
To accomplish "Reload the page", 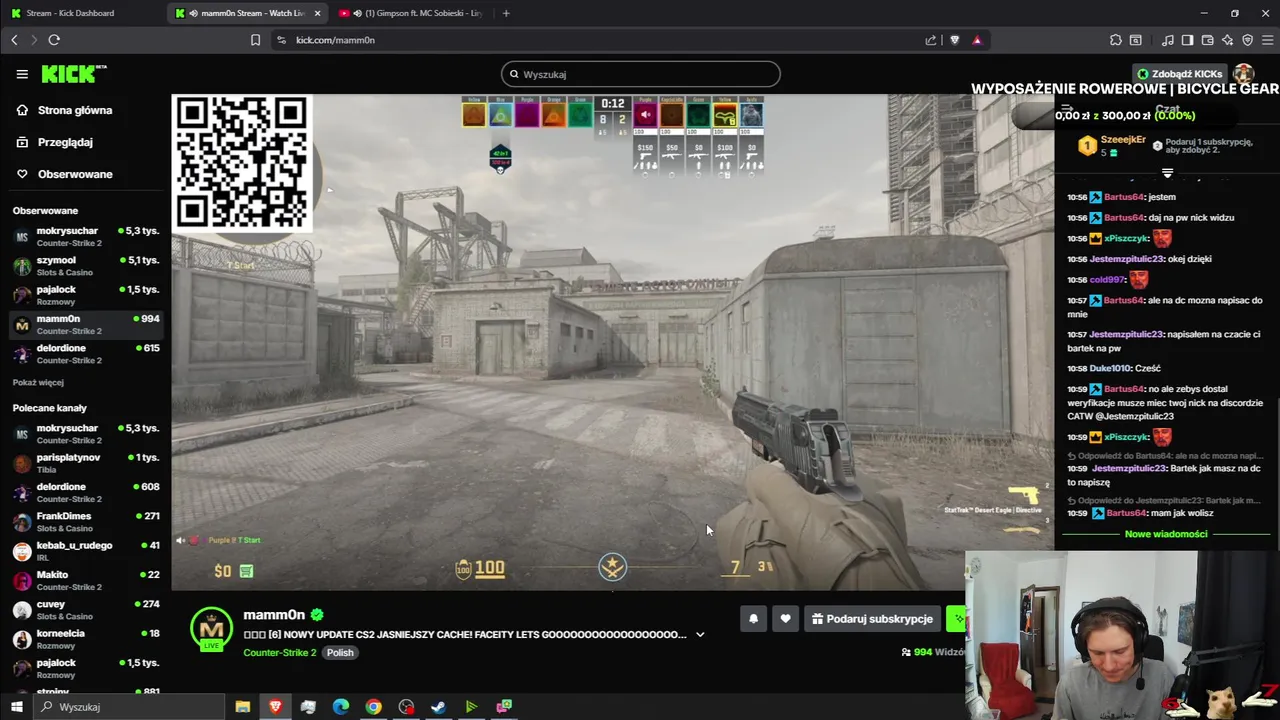I will 54,40.
